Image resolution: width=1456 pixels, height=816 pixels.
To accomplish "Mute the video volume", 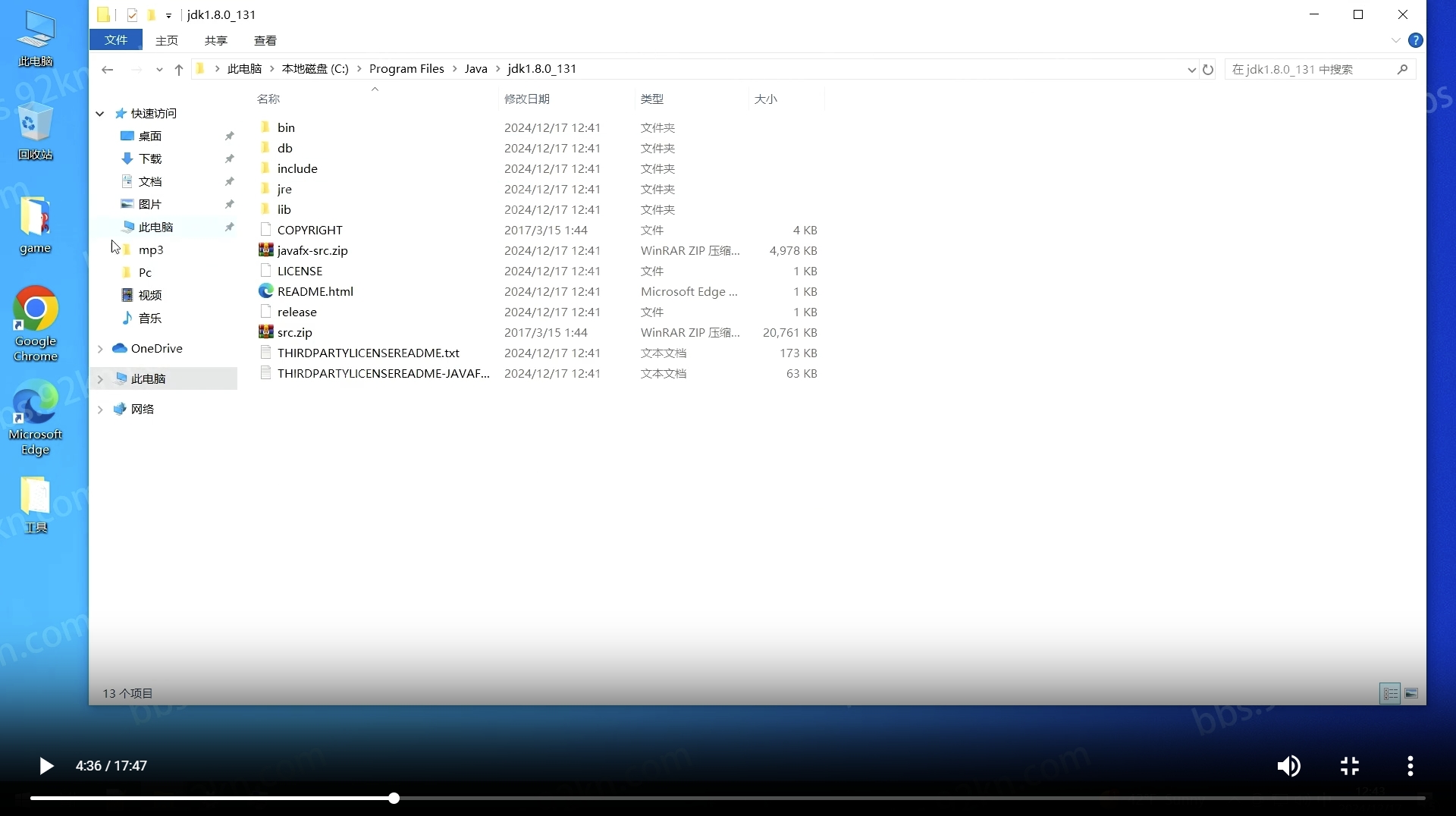I will point(1288,766).
